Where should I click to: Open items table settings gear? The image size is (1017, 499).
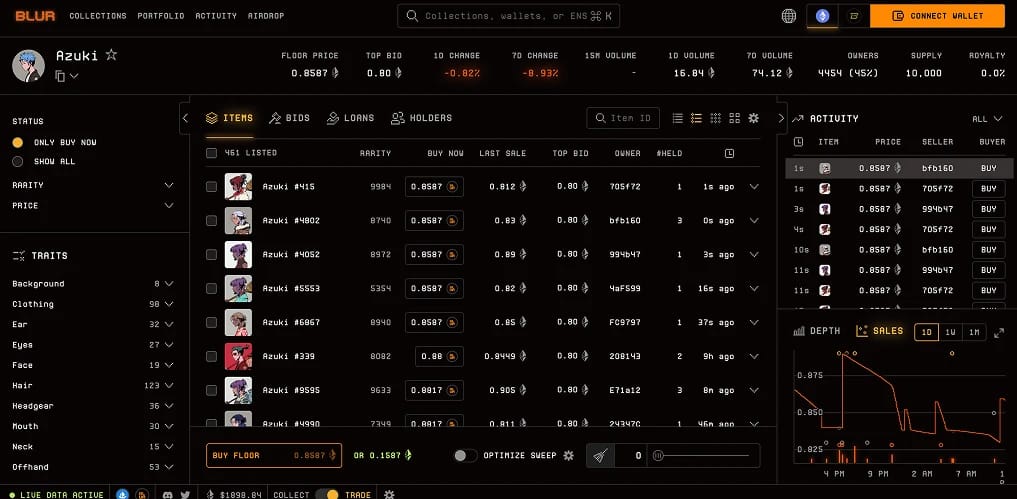point(753,118)
